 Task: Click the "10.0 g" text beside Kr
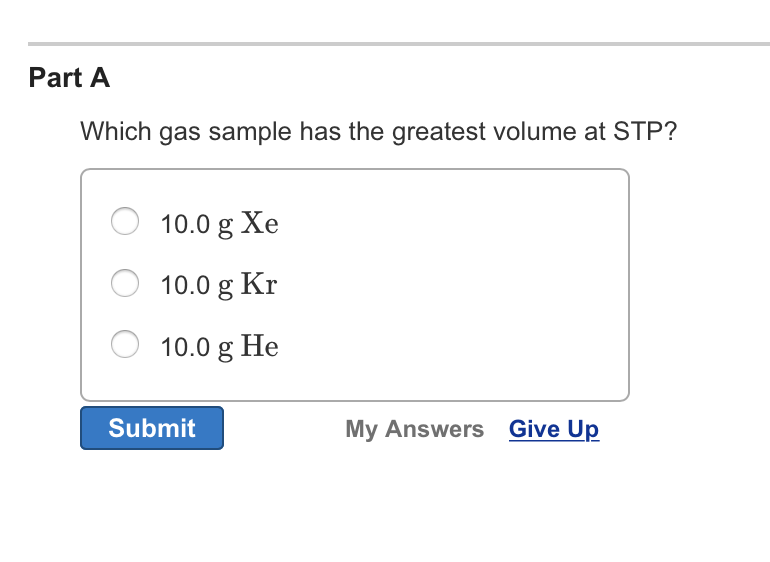click(196, 286)
